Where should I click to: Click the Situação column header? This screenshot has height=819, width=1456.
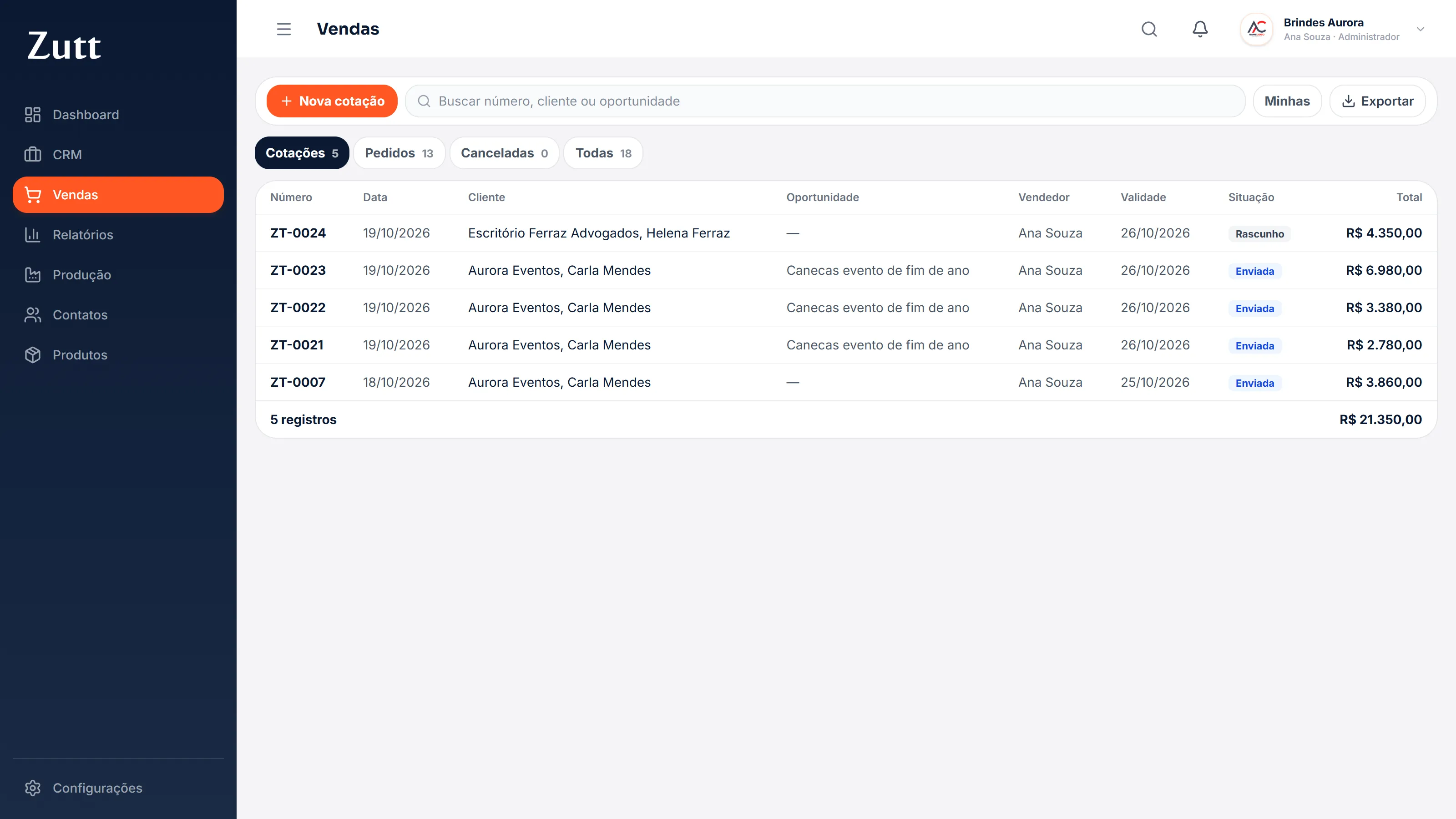(x=1251, y=197)
